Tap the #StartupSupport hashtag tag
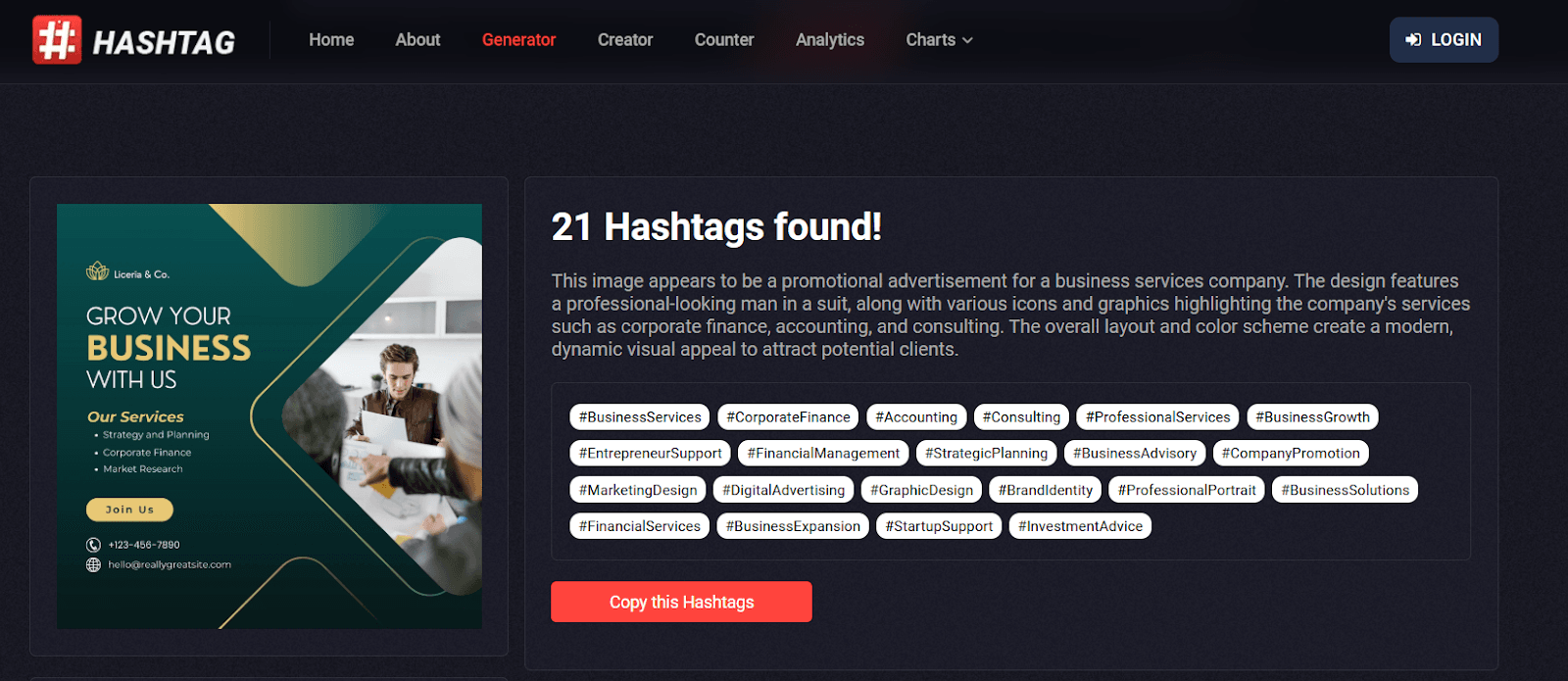Viewport: 1568px width, 681px height. tap(939, 526)
